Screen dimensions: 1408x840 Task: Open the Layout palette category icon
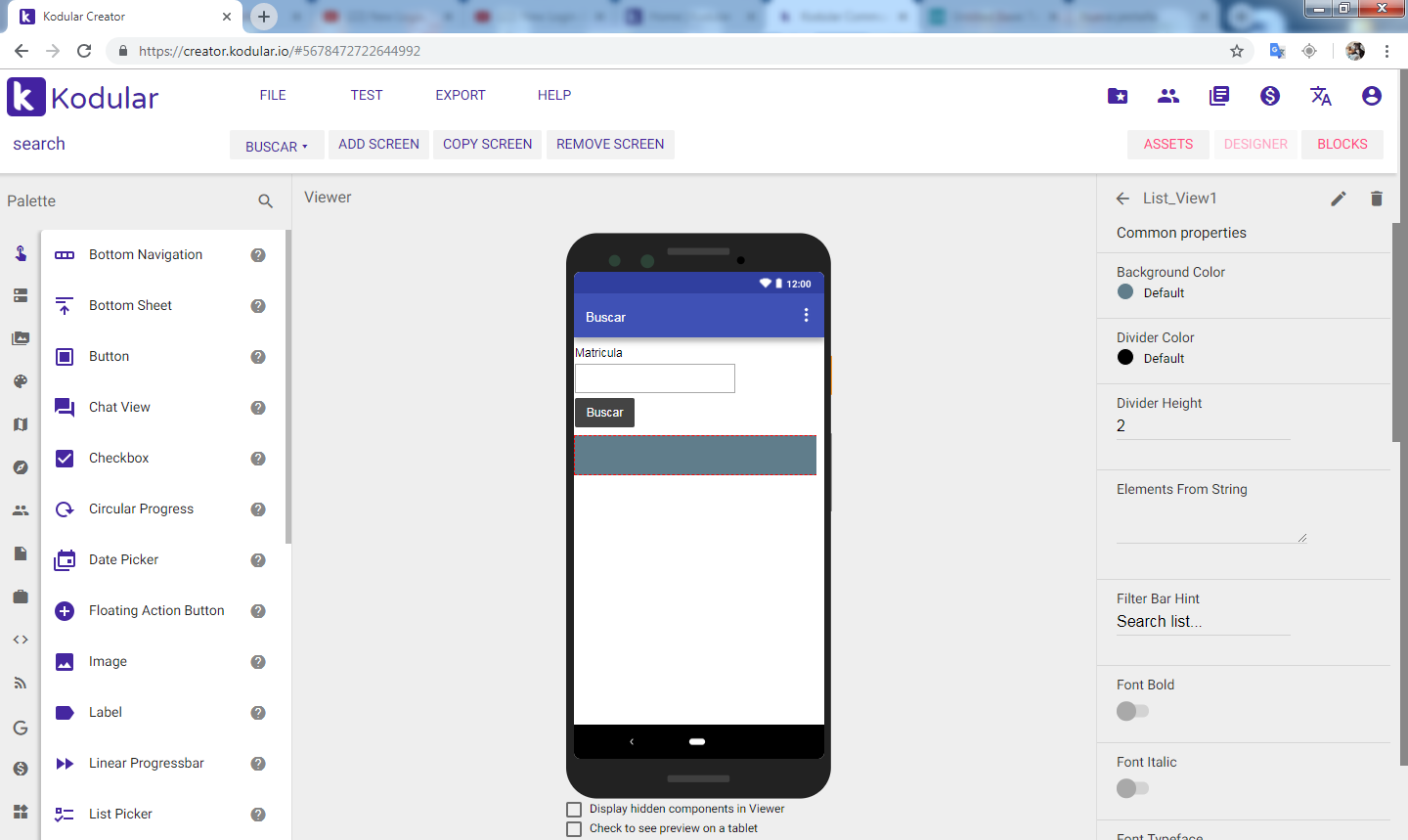[x=21, y=295]
